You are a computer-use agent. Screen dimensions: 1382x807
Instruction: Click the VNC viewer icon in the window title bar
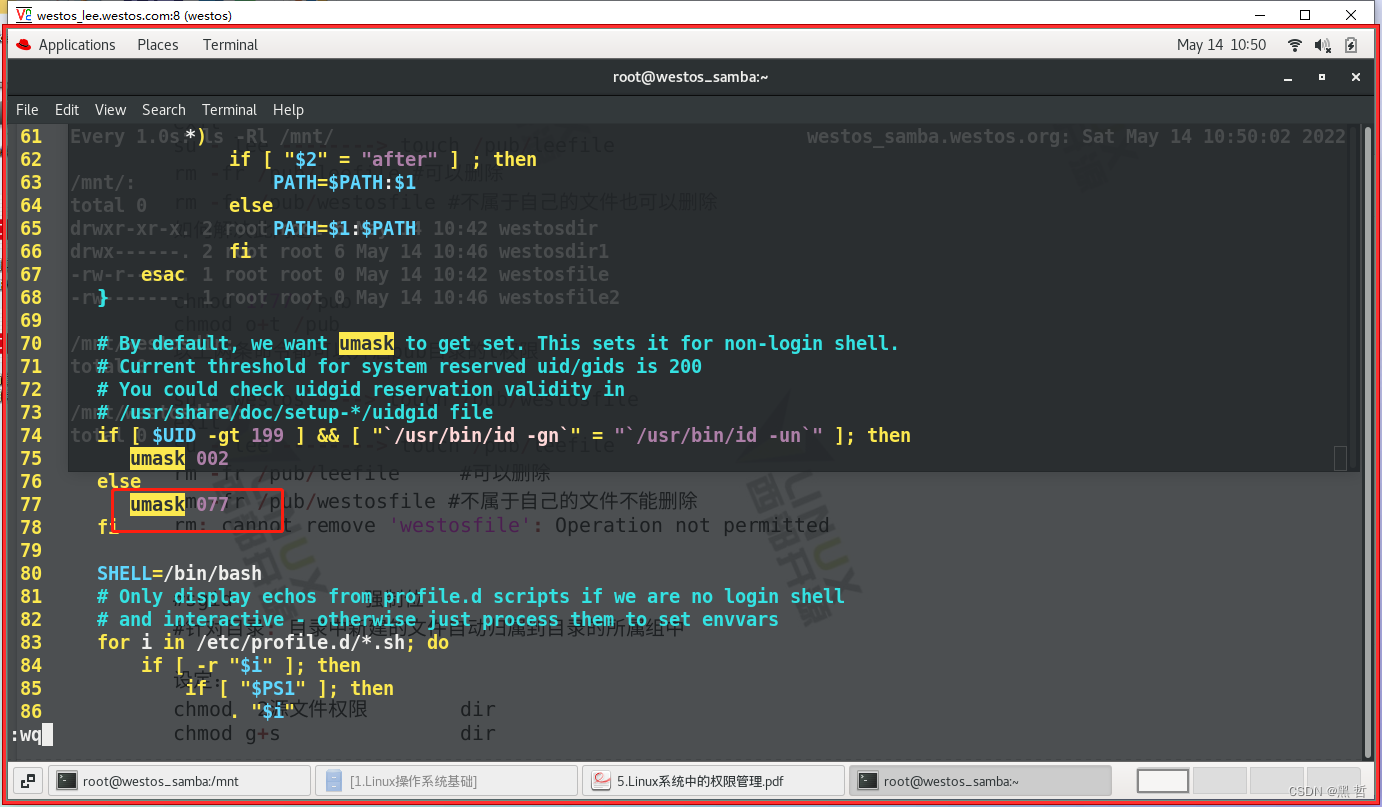pos(22,15)
